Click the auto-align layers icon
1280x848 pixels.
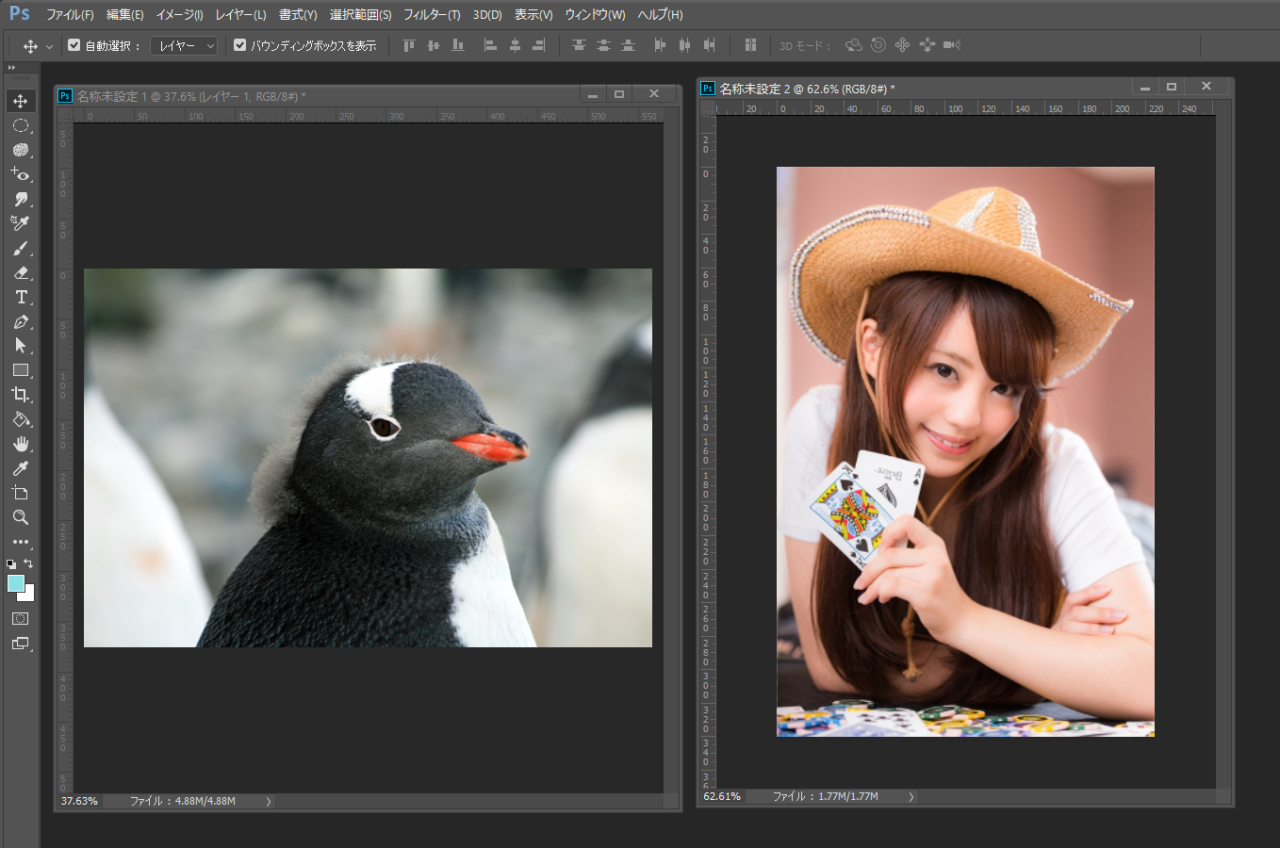point(750,45)
